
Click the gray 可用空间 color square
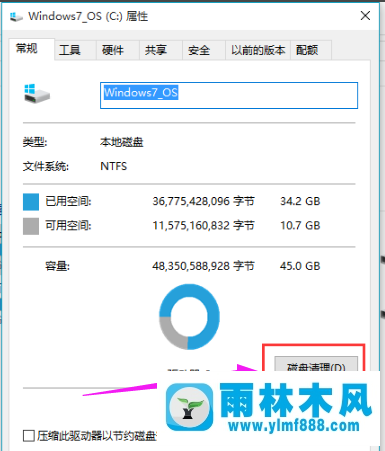(x=31, y=226)
